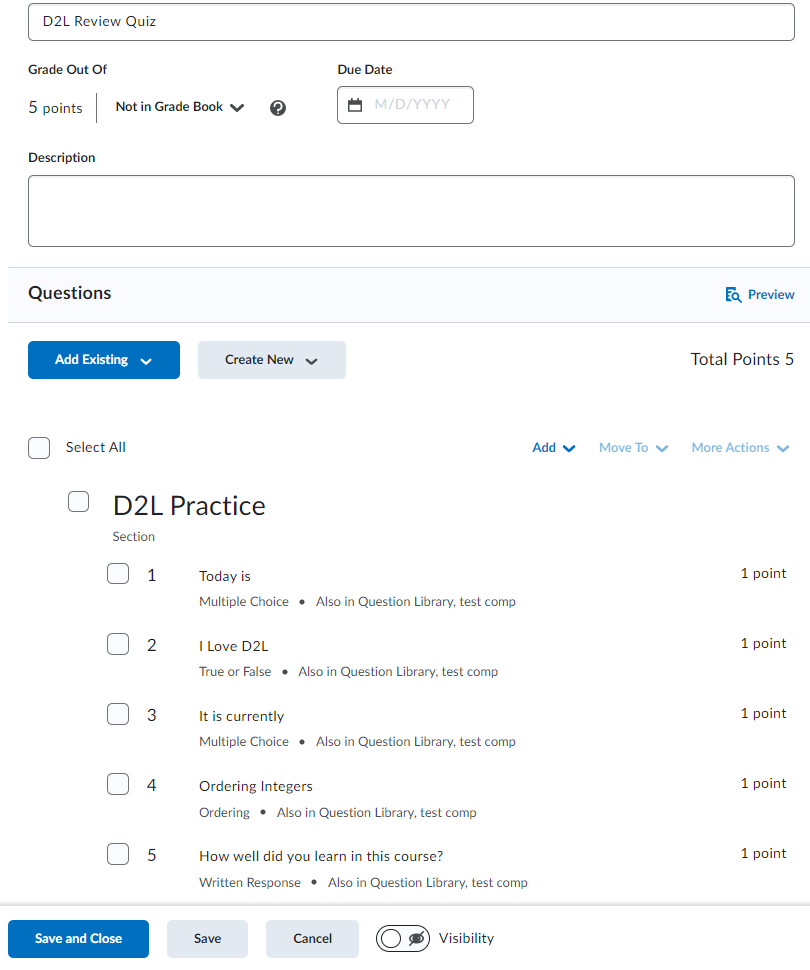The height and width of the screenshot is (970, 810).
Task: Select checkbox for question 5
Action: point(118,854)
